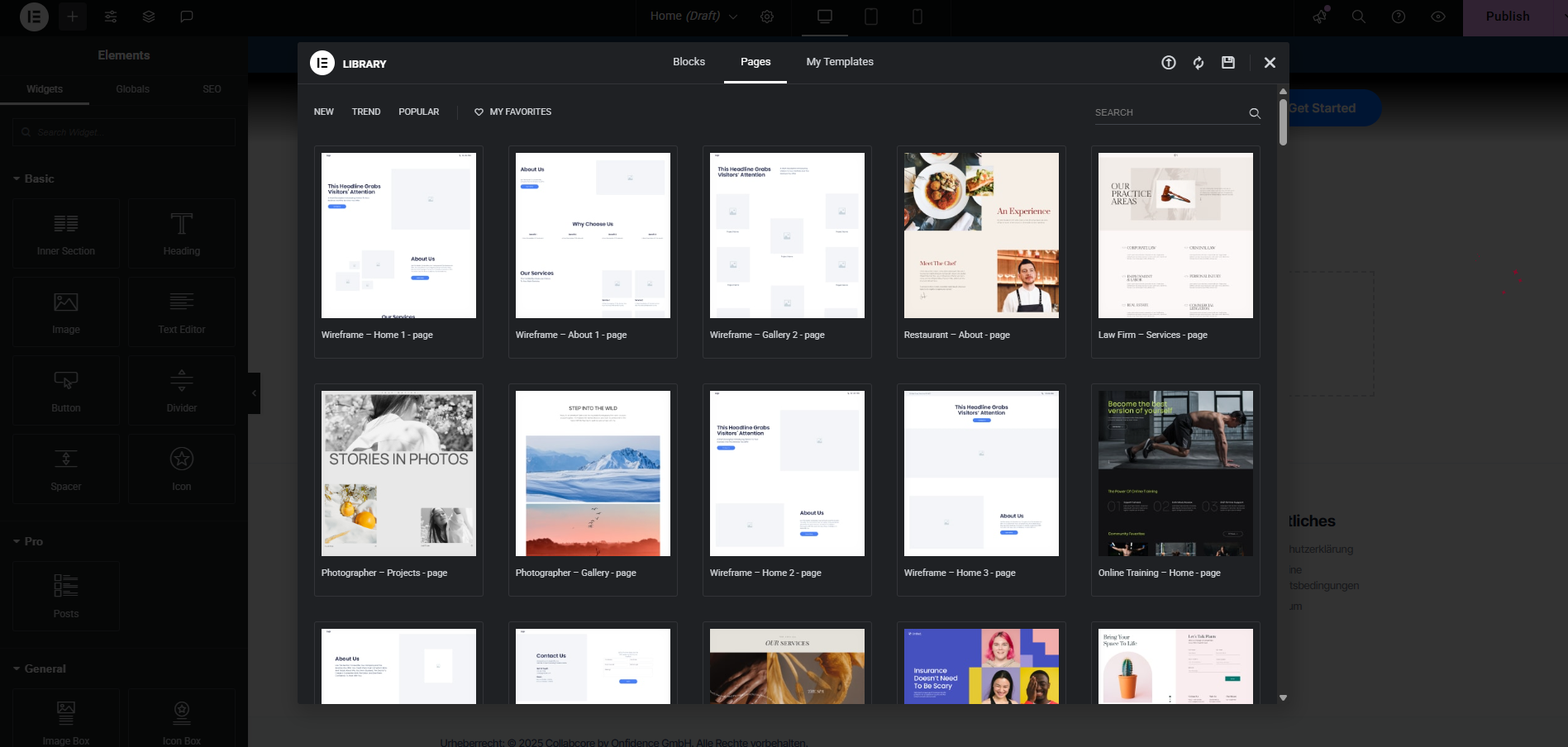Select the Icon widget
Image resolution: width=1568 pixels, height=747 pixels.
(x=182, y=469)
